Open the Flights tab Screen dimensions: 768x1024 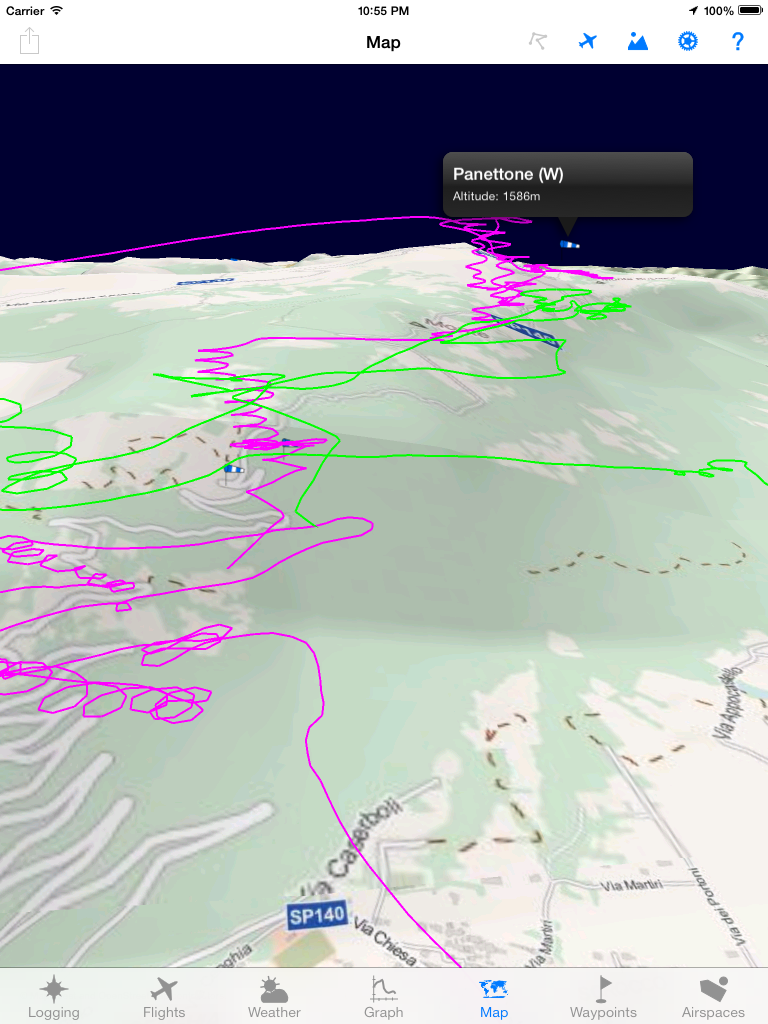pos(164,997)
